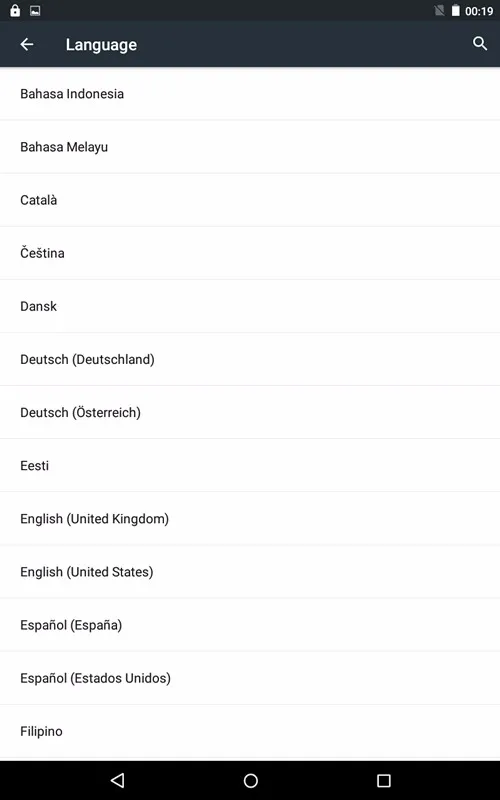This screenshot has height=800, width=500.
Task: Tap the image notification icon in status bar
Action: pyautogui.click(x=35, y=11)
